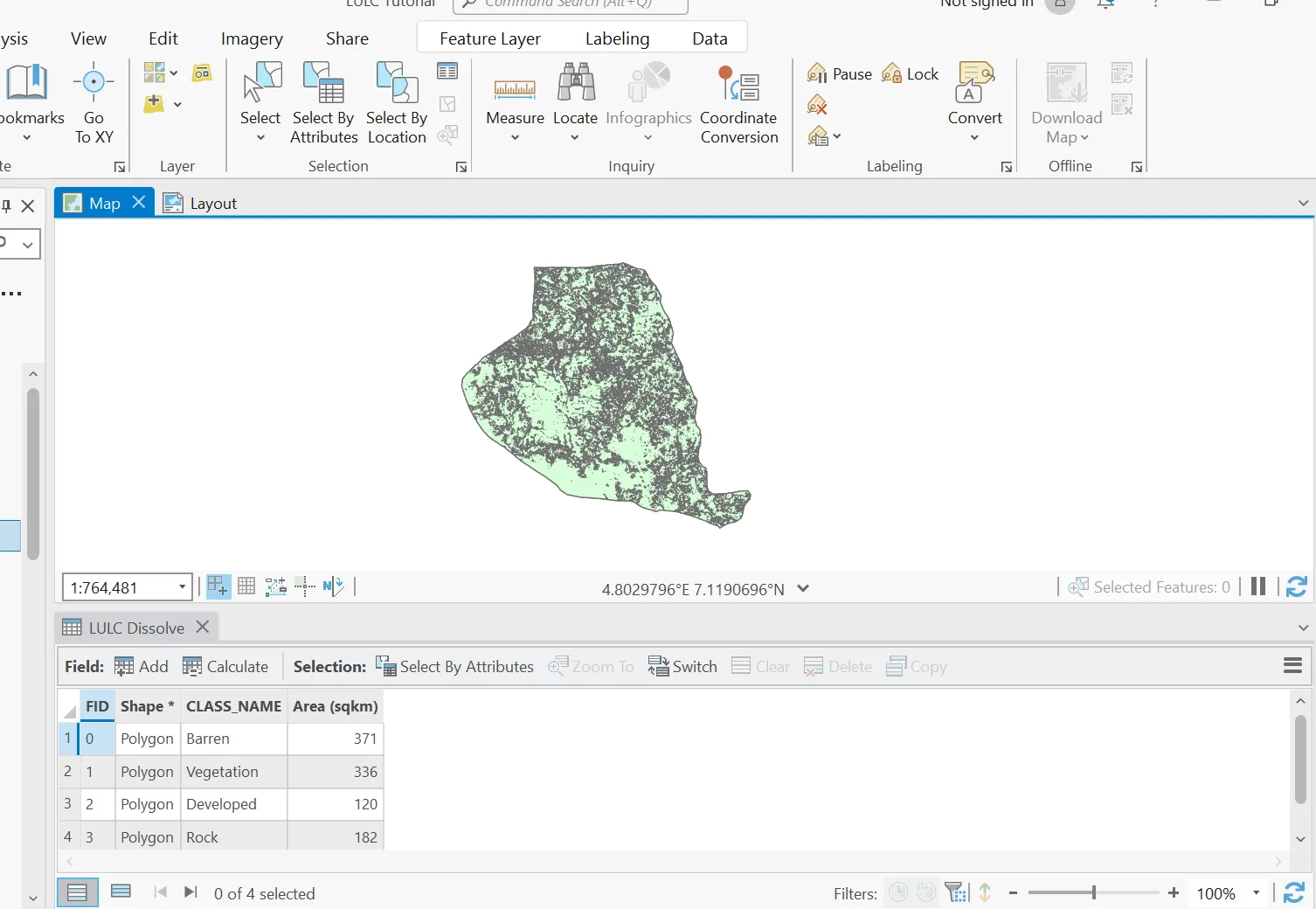Click the Go To XY icon
This screenshot has height=909, width=1316.
[x=94, y=83]
